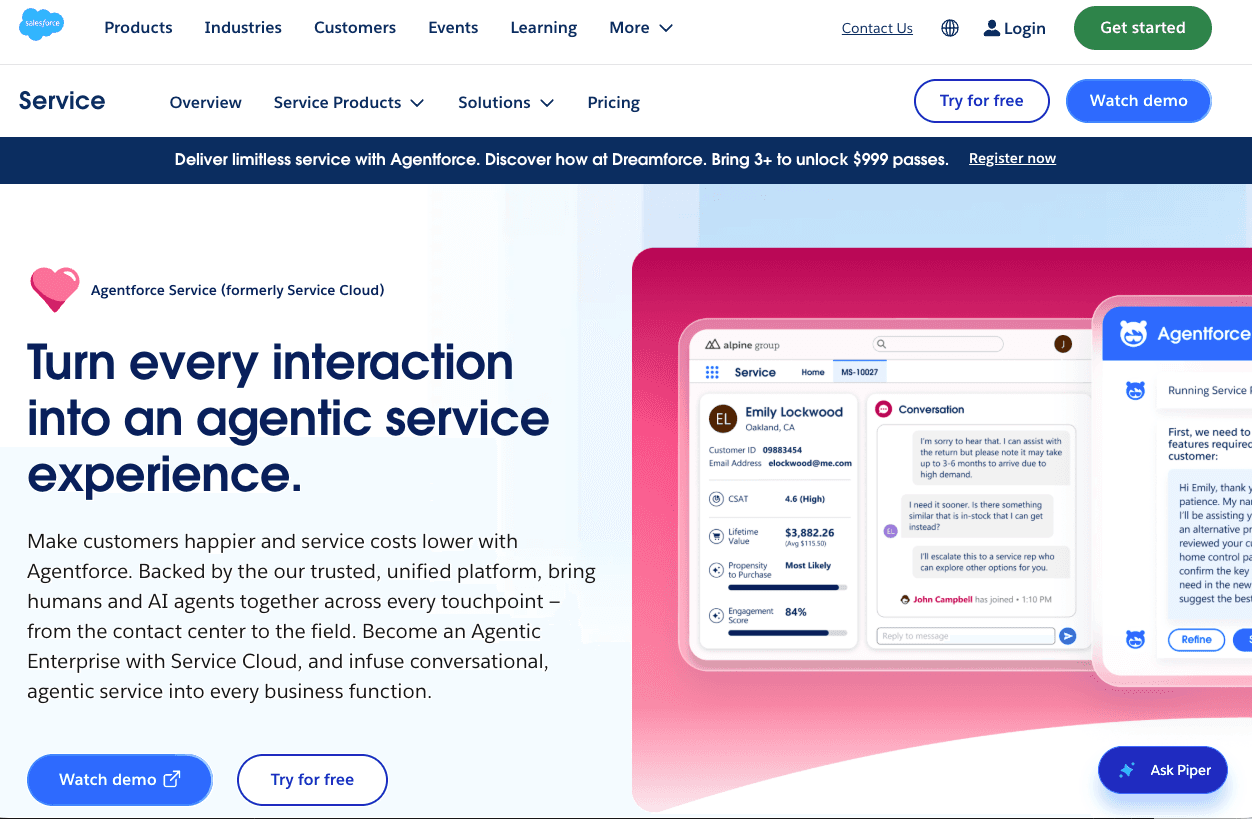
Task: Expand the More menu
Action: 641,28
